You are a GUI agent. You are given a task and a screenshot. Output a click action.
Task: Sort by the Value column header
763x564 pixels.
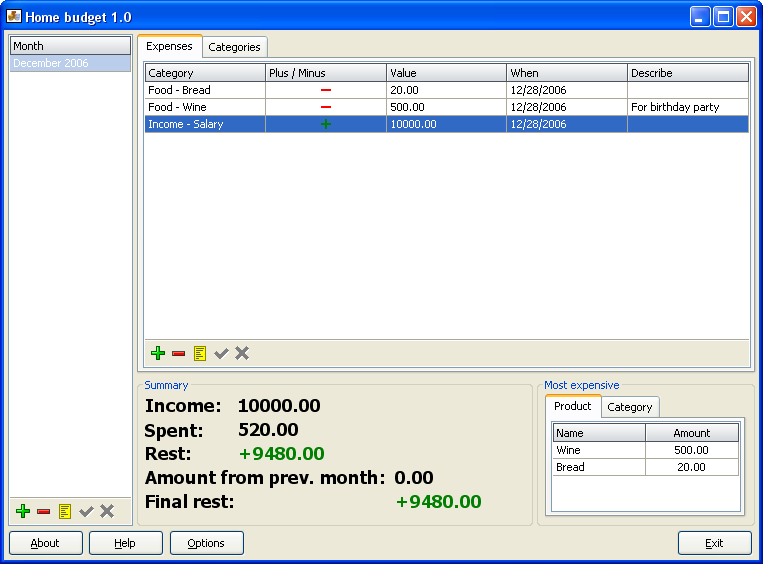pos(446,73)
